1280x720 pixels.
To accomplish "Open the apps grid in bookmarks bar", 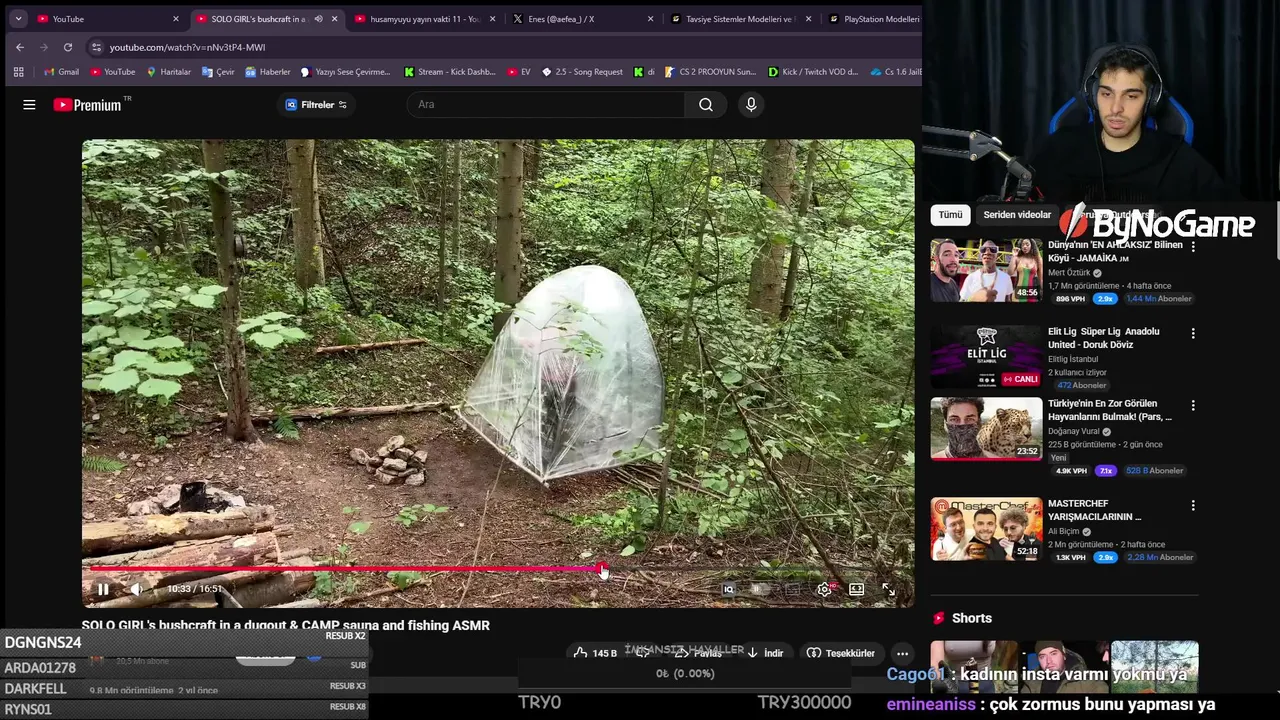I will click(18, 72).
